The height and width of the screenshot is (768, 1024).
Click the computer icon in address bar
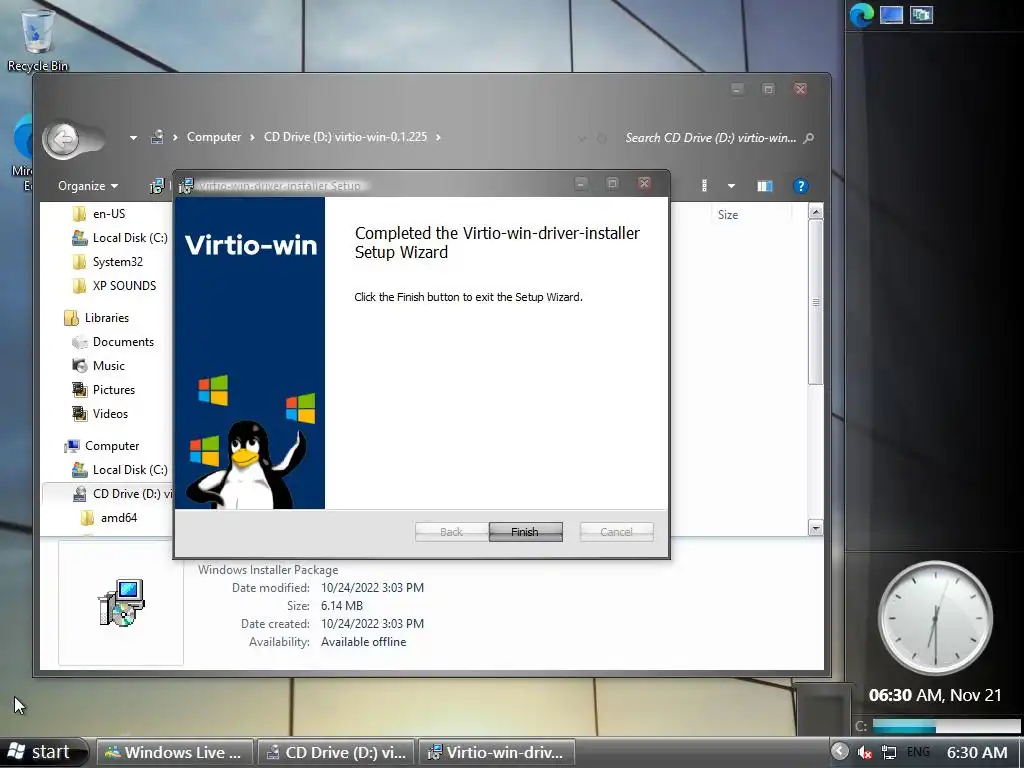point(157,137)
